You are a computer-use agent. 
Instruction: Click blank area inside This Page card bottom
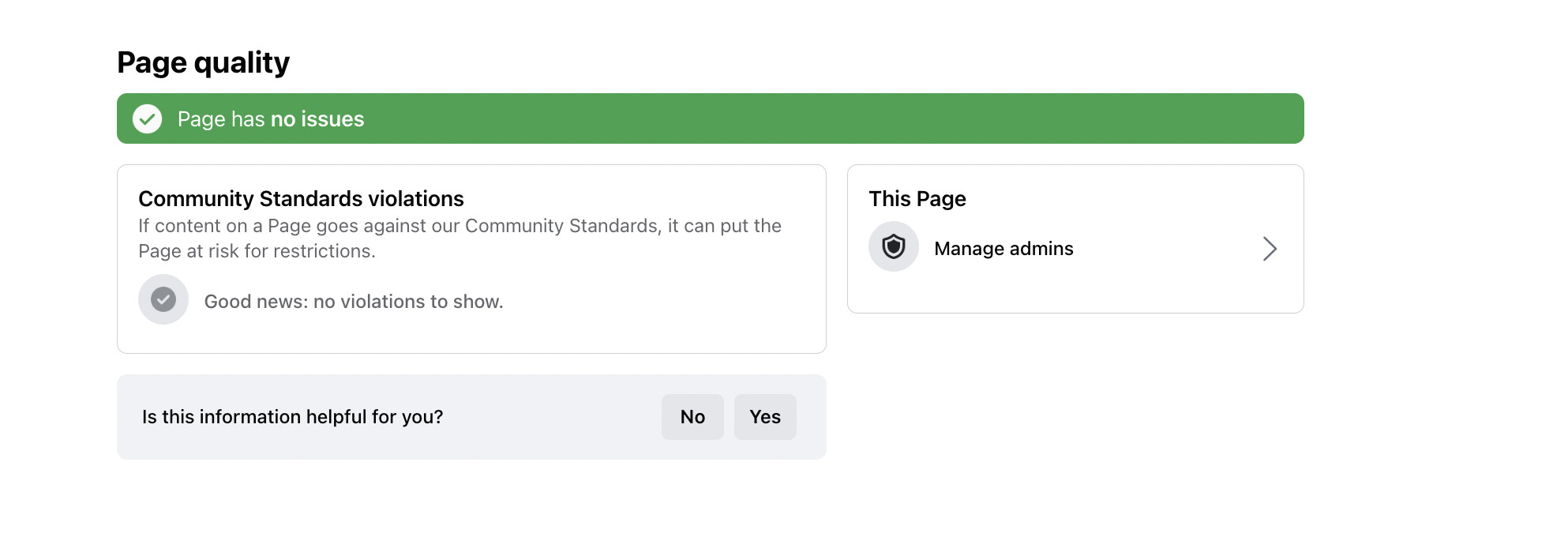[x=1074, y=294]
